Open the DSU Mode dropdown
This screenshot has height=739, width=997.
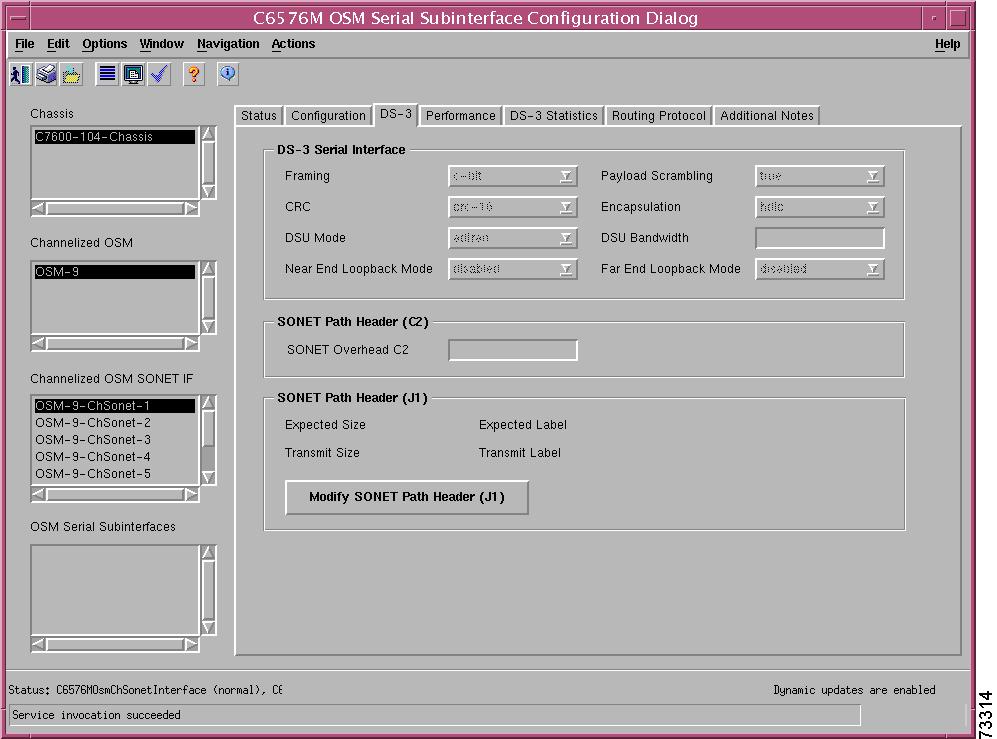[512, 238]
